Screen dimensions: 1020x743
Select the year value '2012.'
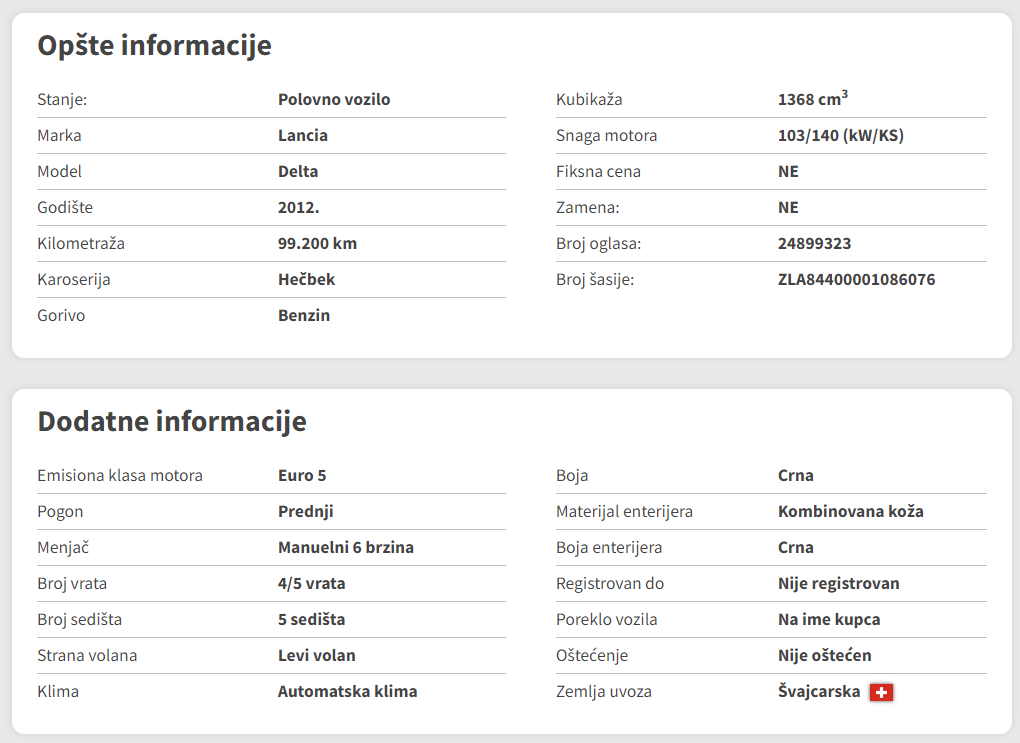[x=299, y=208]
